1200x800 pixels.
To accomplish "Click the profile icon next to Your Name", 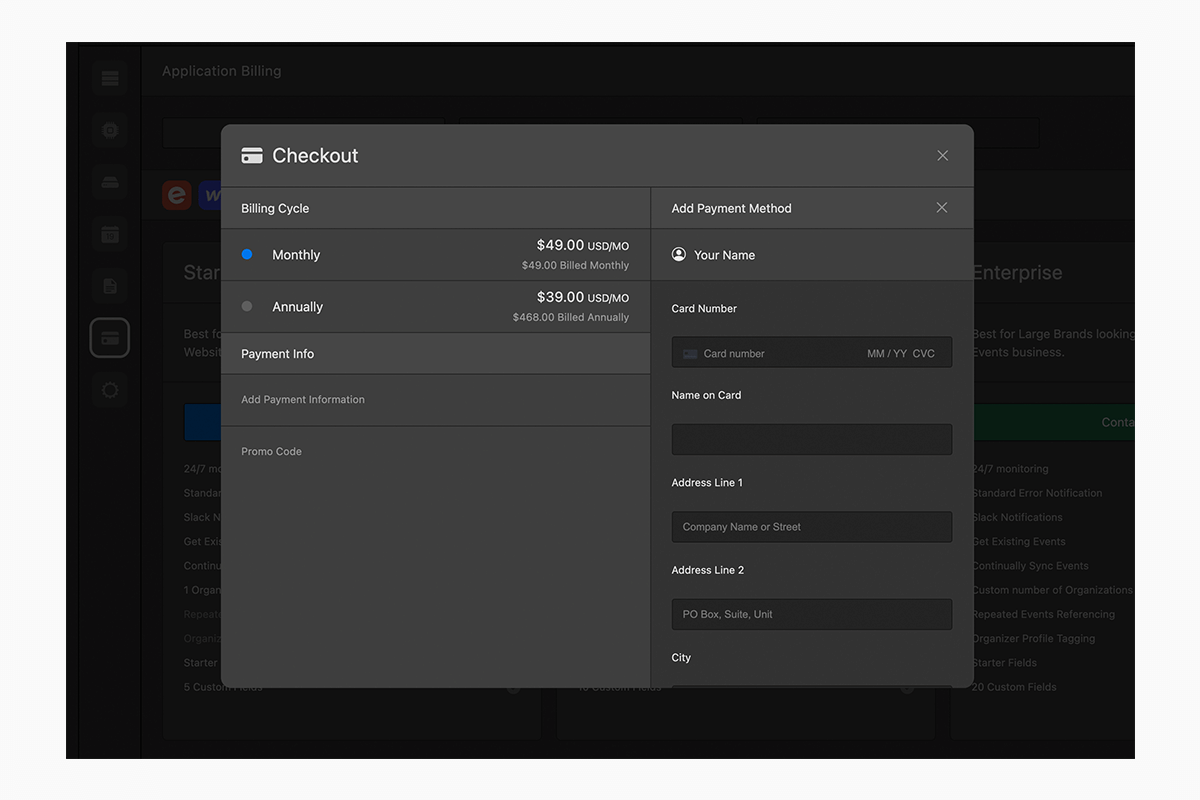I will click(x=679, y=255).
